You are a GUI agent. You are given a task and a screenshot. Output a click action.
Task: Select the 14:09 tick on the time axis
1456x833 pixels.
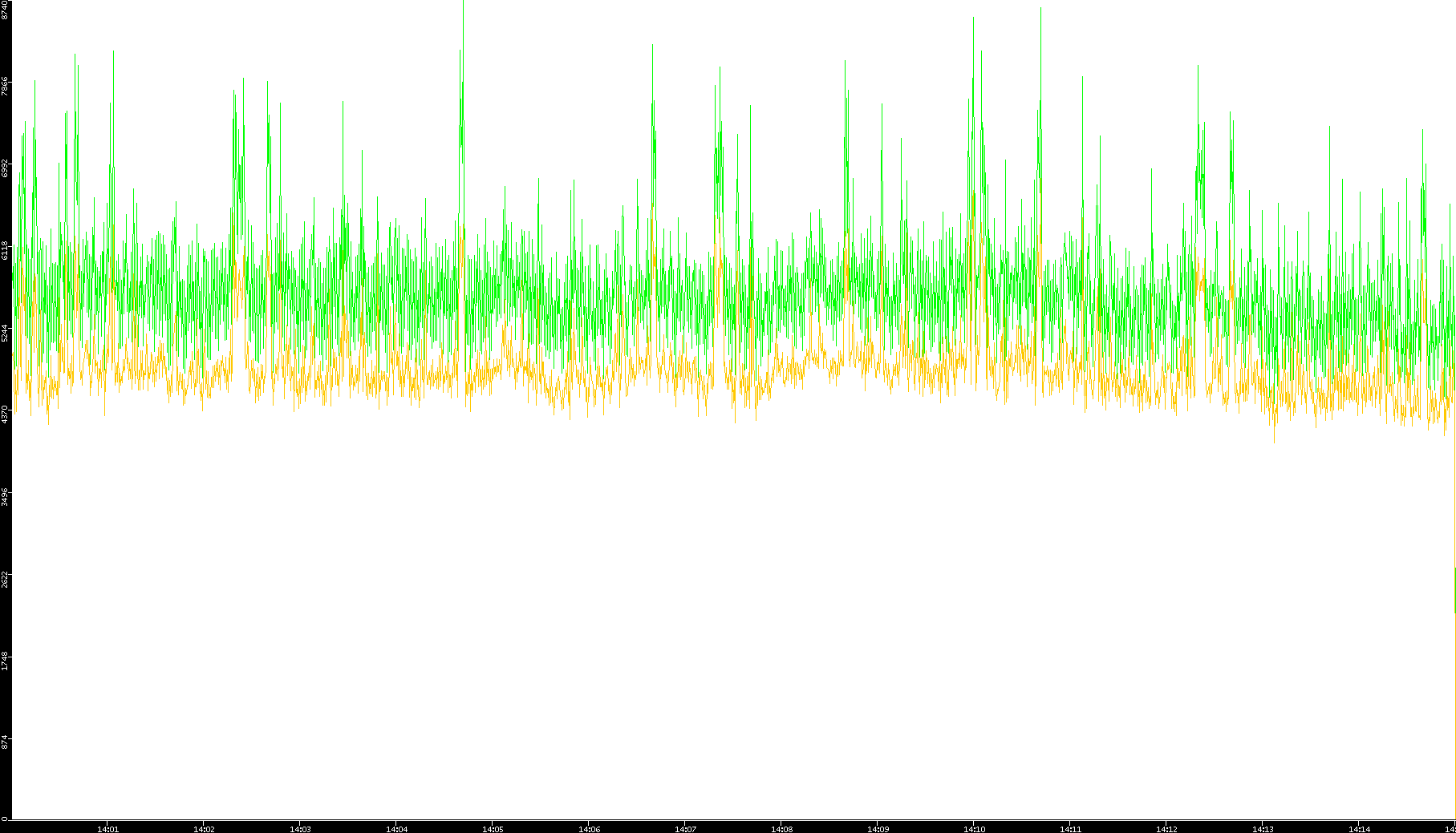pyautogui.click(x=878, y=829)
